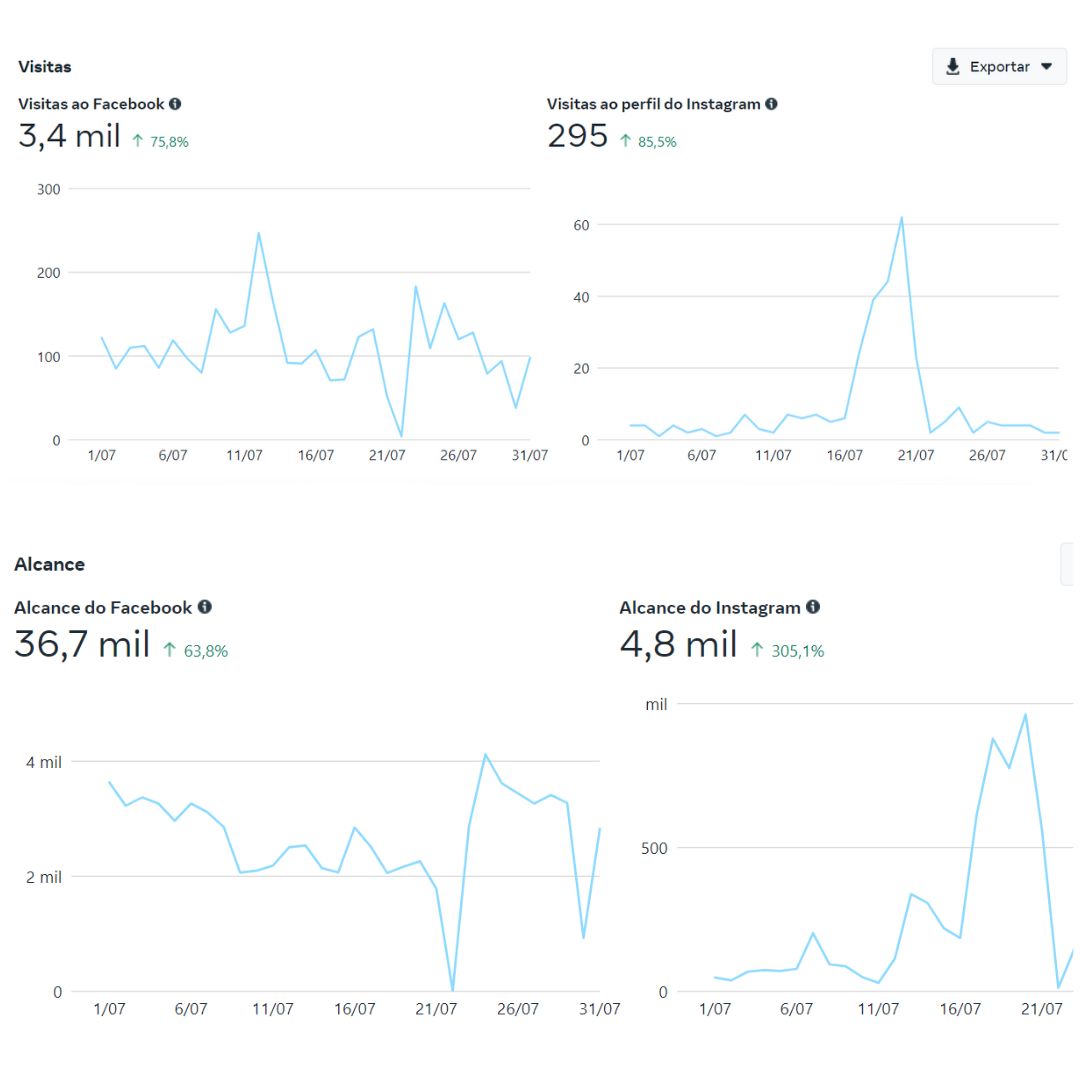
Task: Click the Alcance do Instagram title
Action: 710,608
